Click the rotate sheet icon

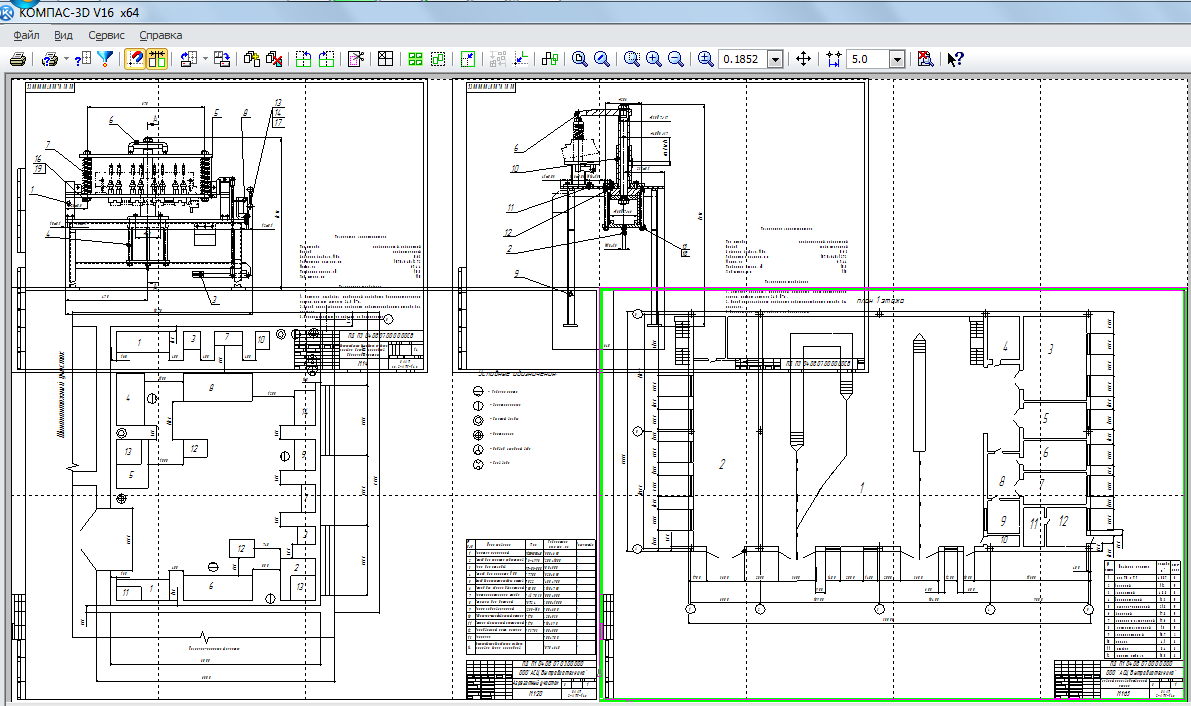pyautogui.click(x=189, y=59)
